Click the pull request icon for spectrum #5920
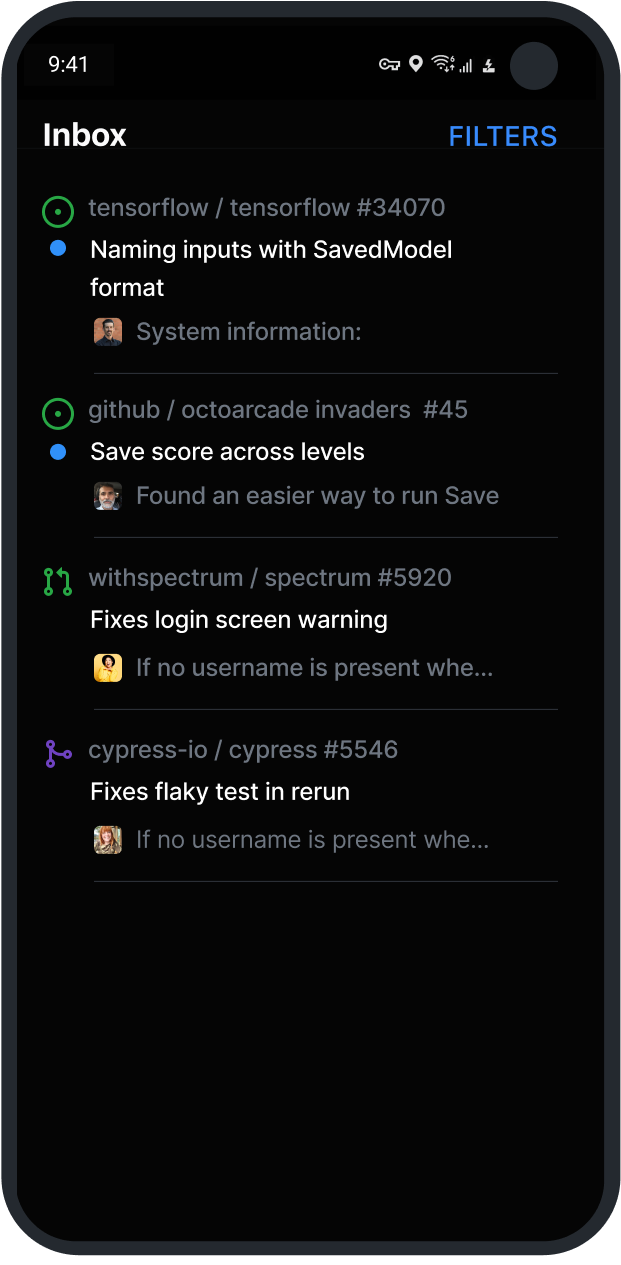The image size is (621, 1265). coord(58,581)
